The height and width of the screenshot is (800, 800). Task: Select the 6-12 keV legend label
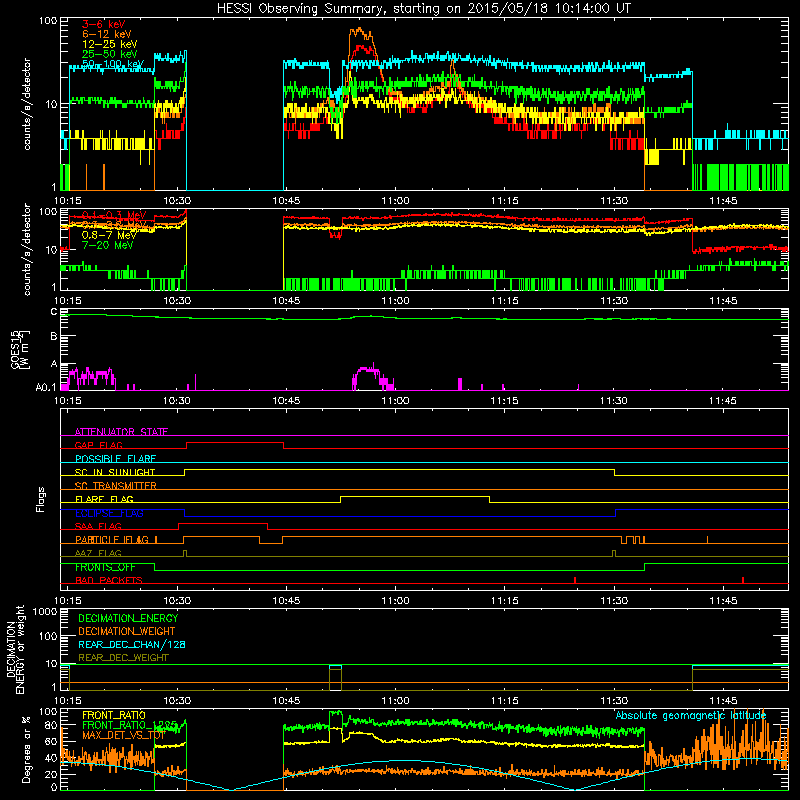(107, 34)
